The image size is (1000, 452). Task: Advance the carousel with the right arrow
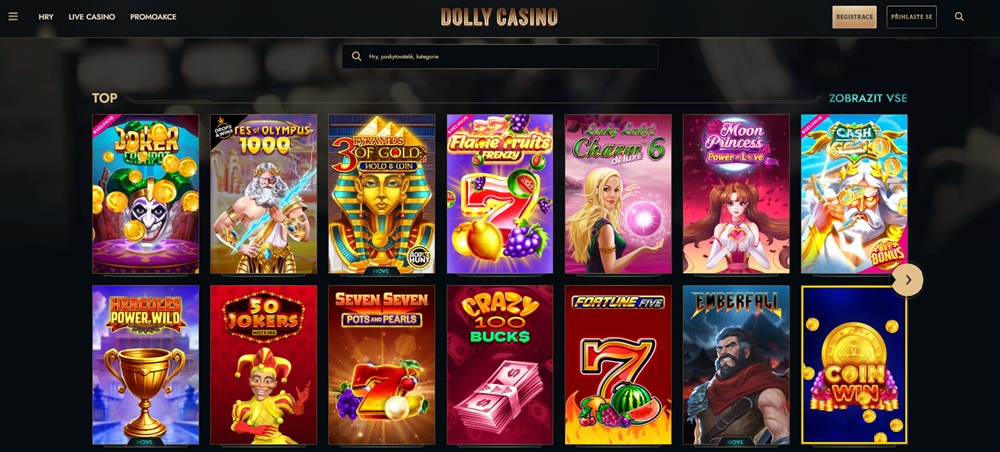point(908,280)
